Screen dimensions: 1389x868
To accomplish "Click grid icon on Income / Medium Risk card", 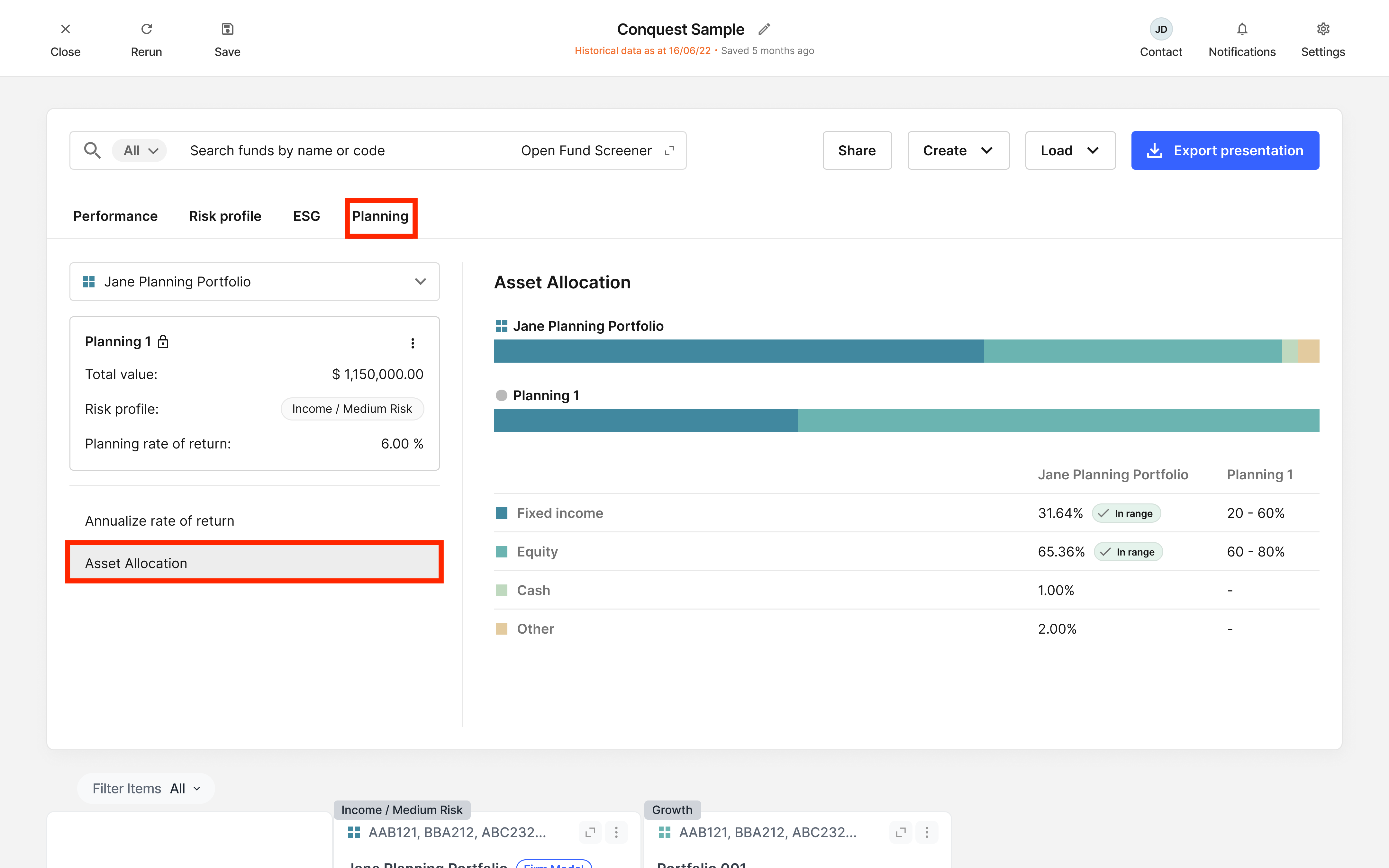I will (354, 832).
